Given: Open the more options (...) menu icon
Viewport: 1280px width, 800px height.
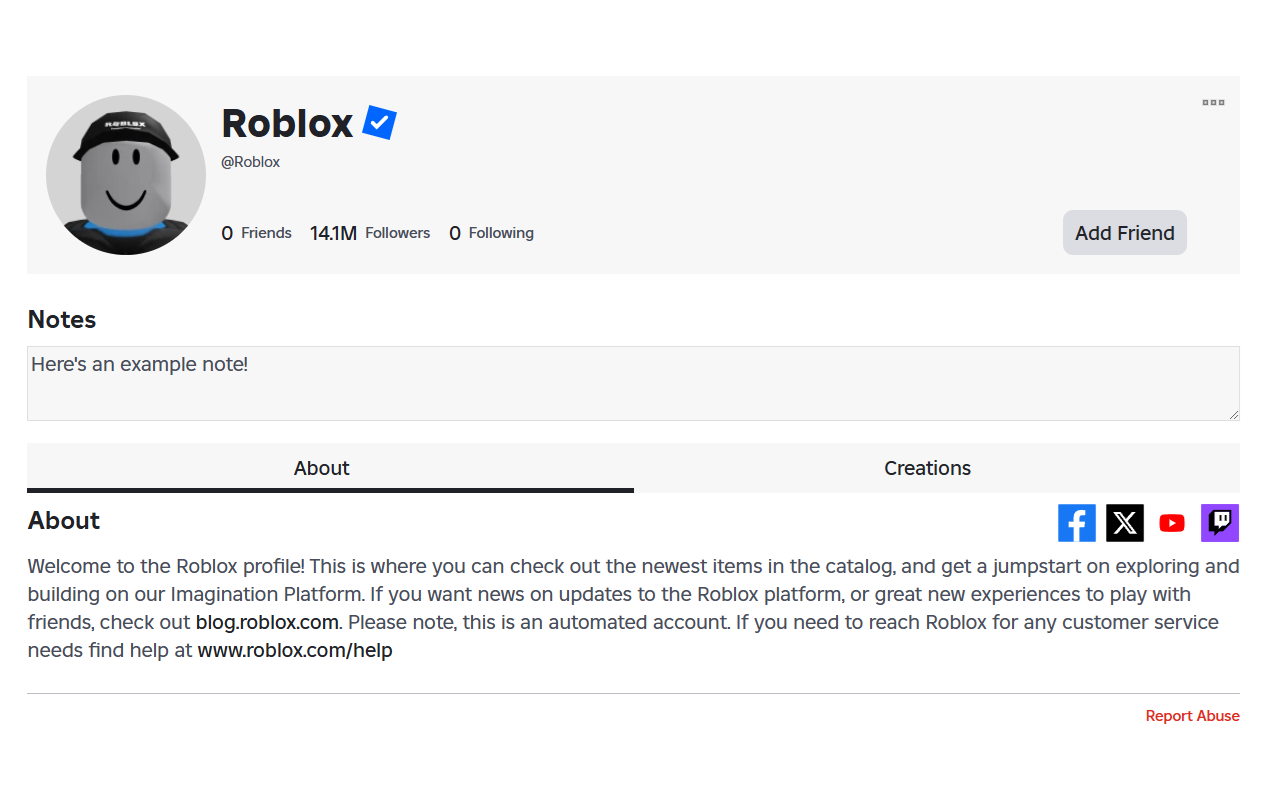Looking at the screenshot, I should (x=1212, y=102).
